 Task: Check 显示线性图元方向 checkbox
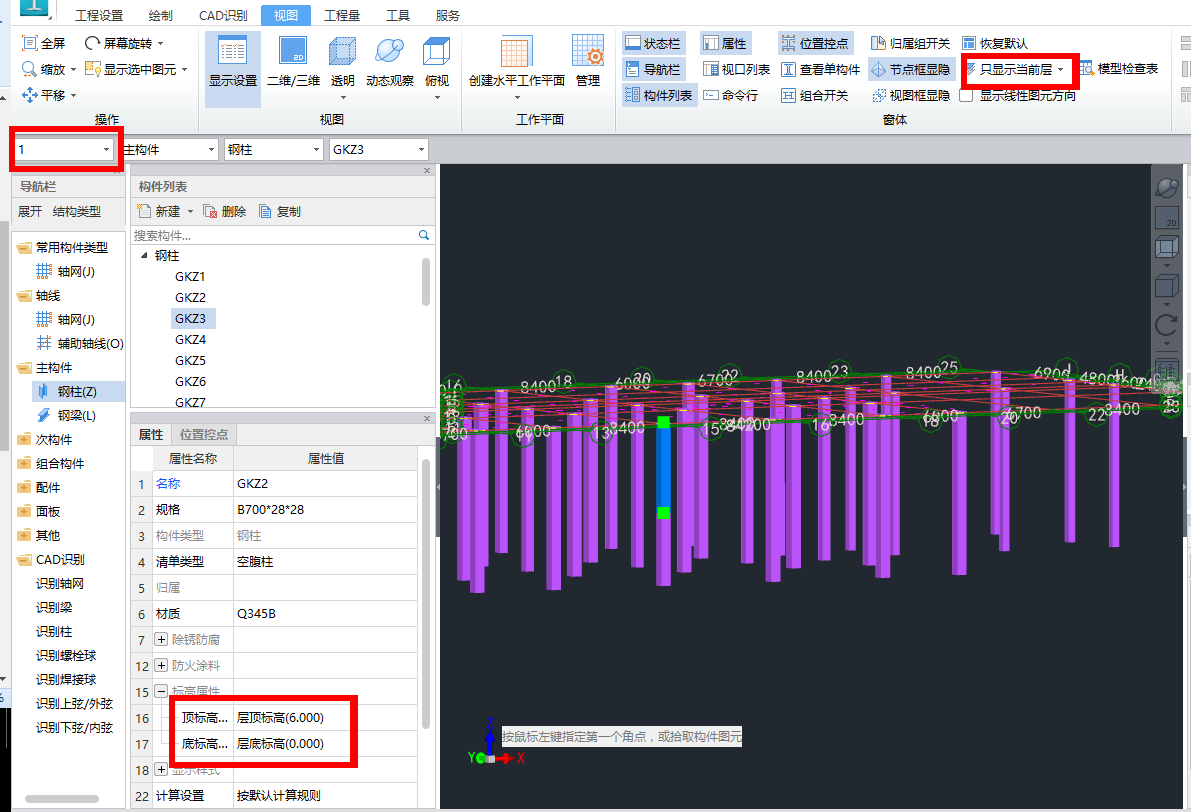tap(966, 96)
